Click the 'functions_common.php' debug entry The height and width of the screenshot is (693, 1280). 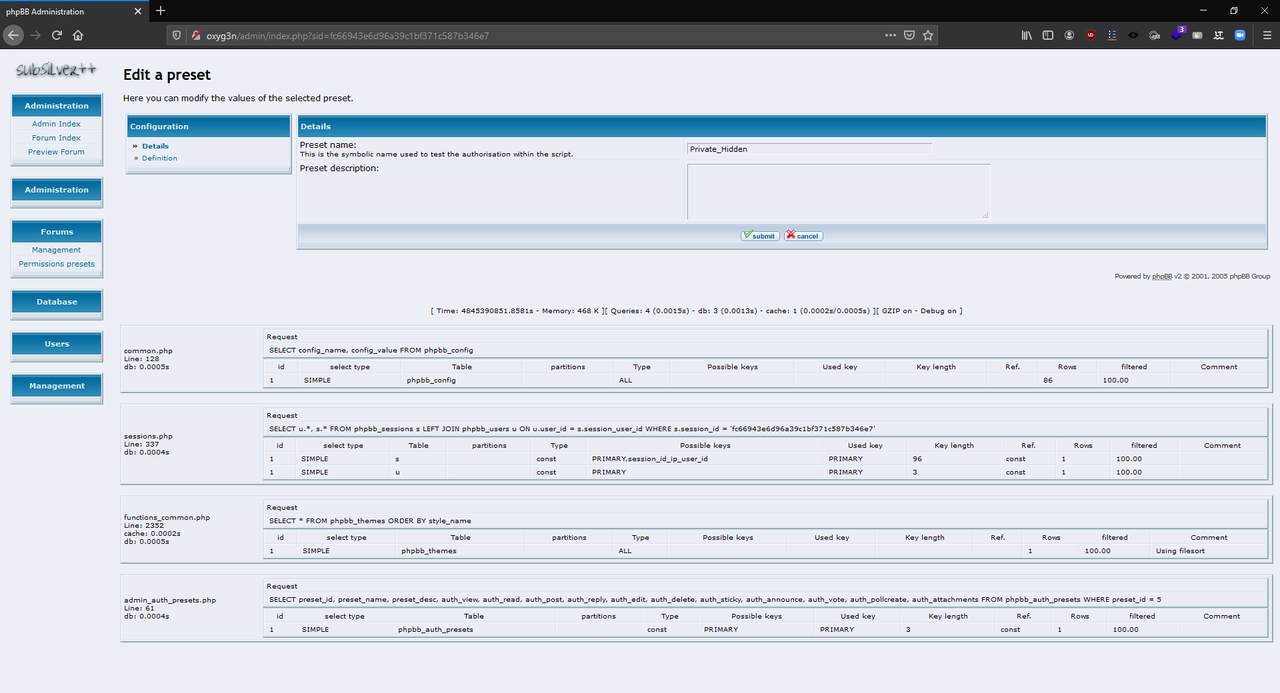pyautogui.click(x=166, y=518)
